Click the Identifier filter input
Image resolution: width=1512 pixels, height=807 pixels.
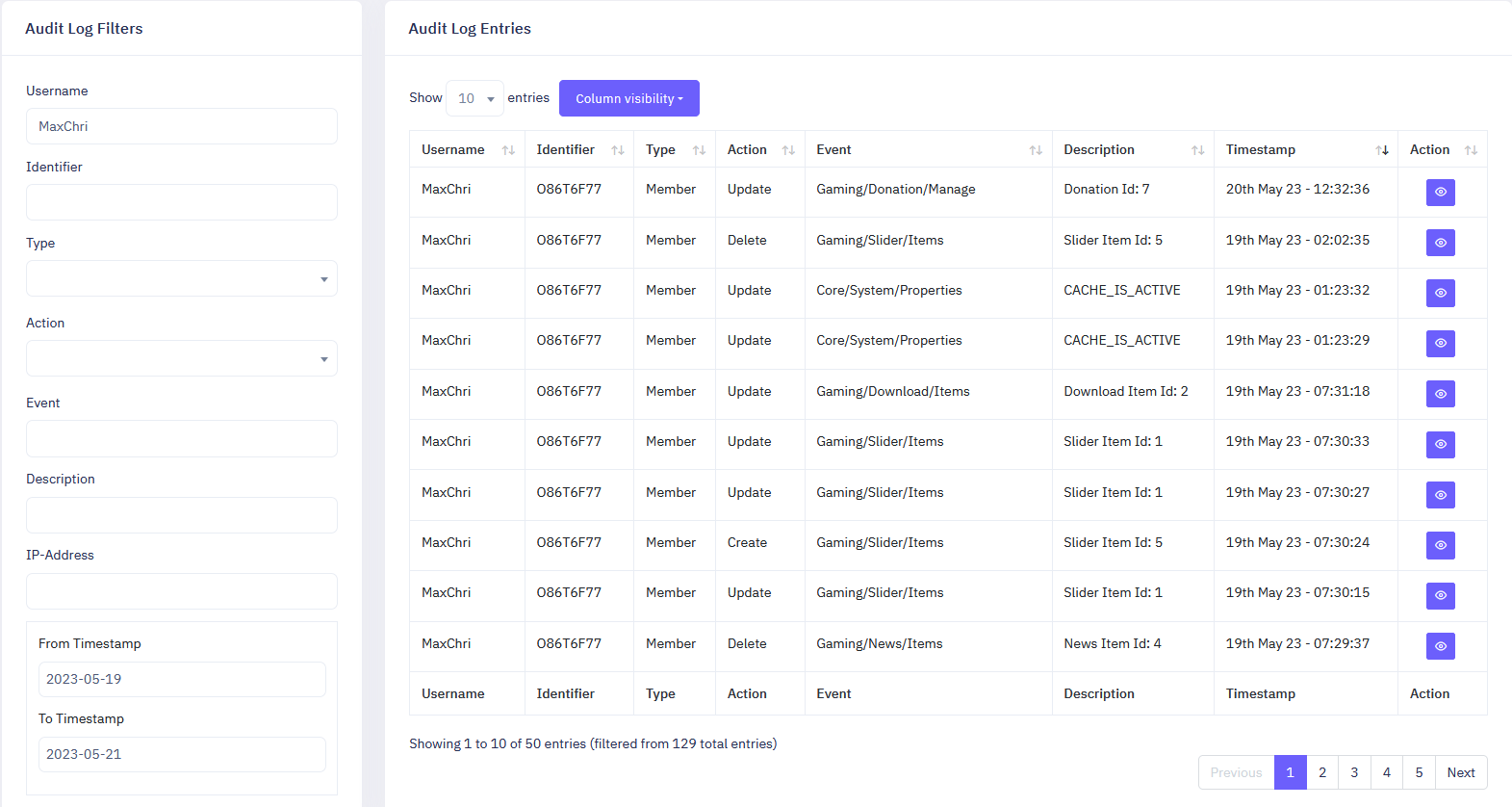(x=182, y=202)
